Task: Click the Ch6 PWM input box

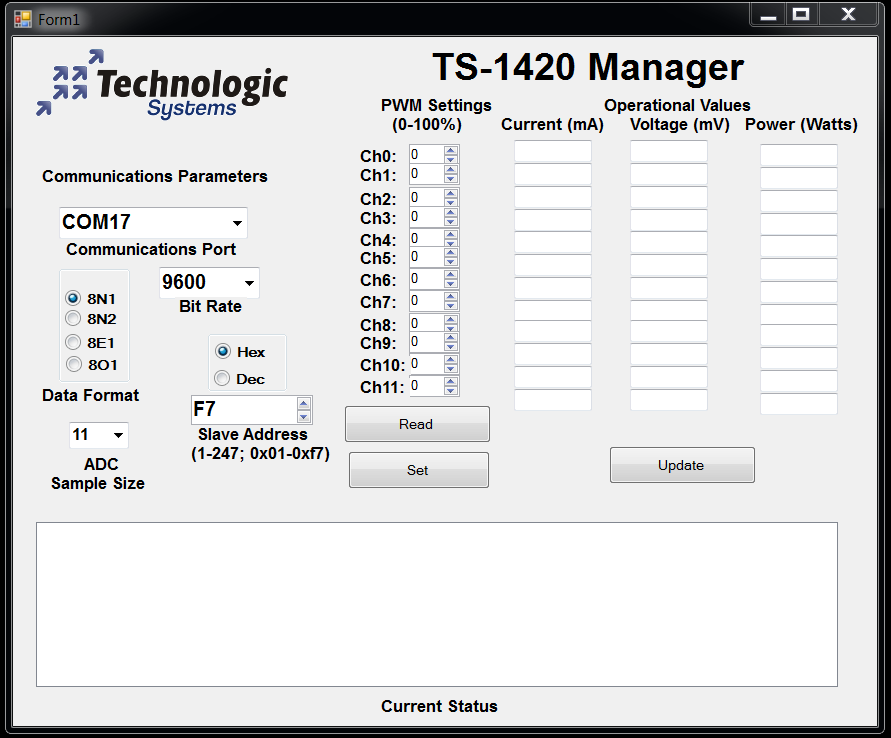Action: point(427,279)
